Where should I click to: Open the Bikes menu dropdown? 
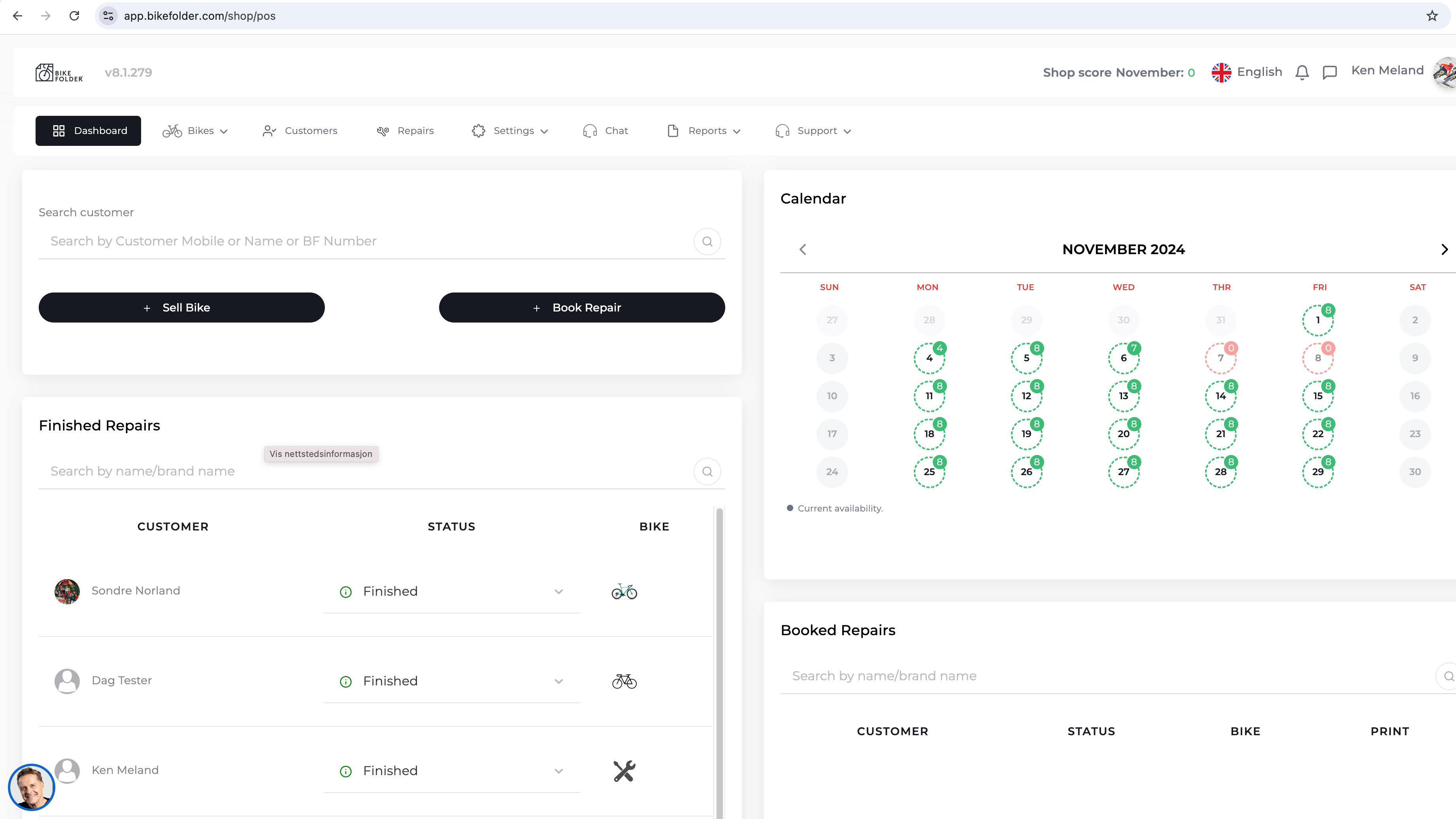point(195,130)
